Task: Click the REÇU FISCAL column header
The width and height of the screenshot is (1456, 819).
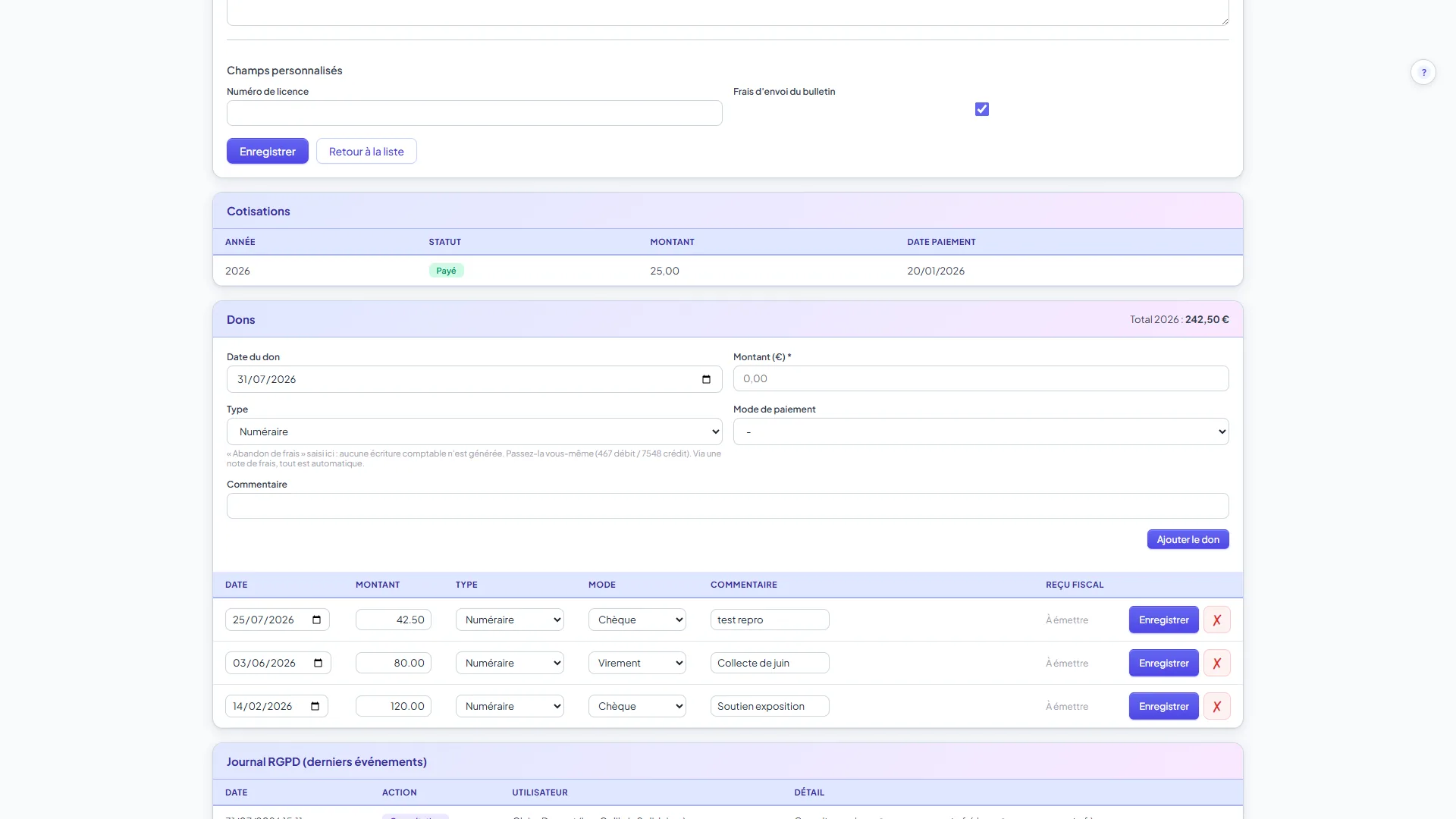Action: tap(1075, 585)
